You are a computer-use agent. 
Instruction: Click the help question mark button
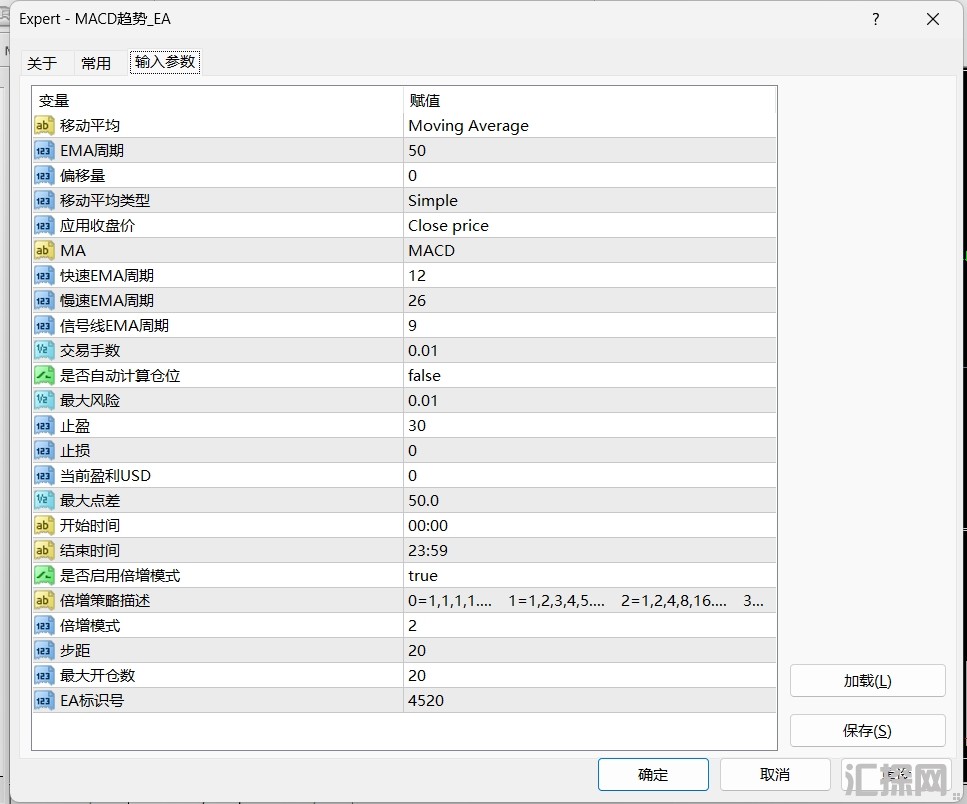[x=876, y=19]
